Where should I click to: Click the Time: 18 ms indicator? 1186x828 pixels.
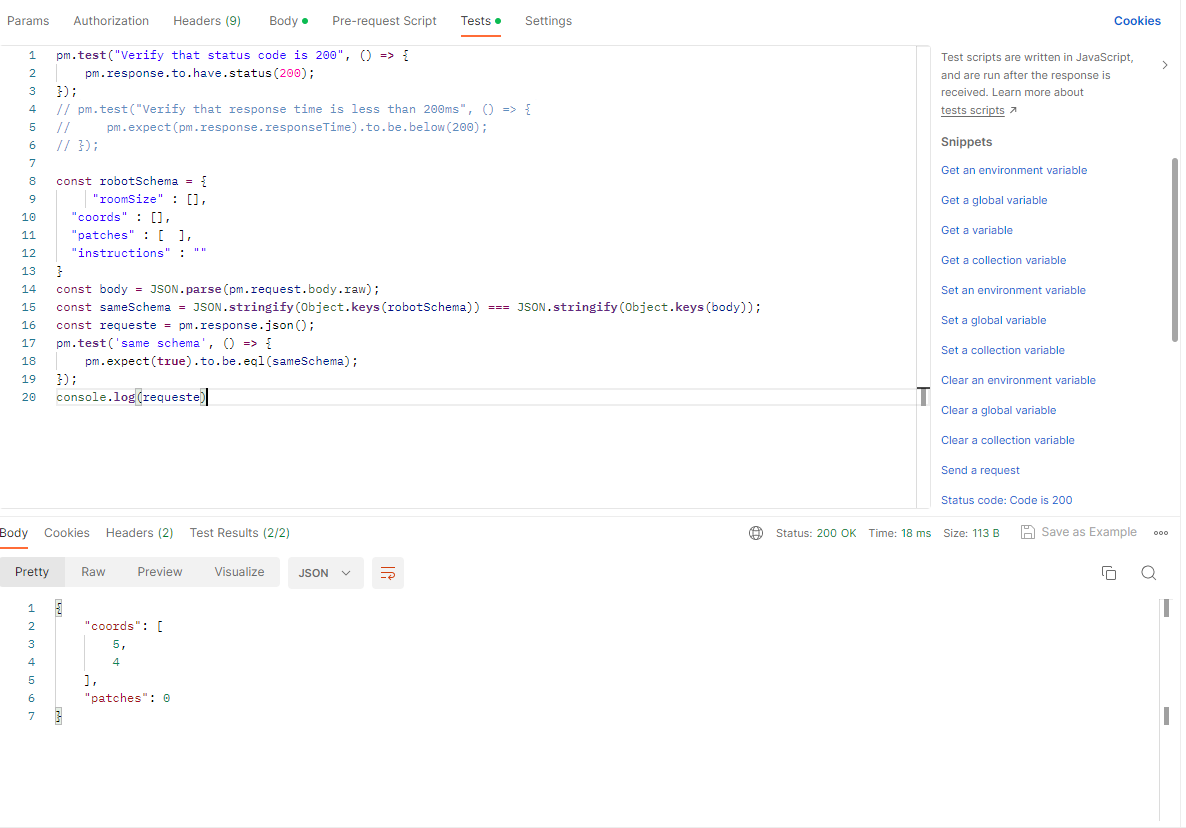[x=899, y=534]
